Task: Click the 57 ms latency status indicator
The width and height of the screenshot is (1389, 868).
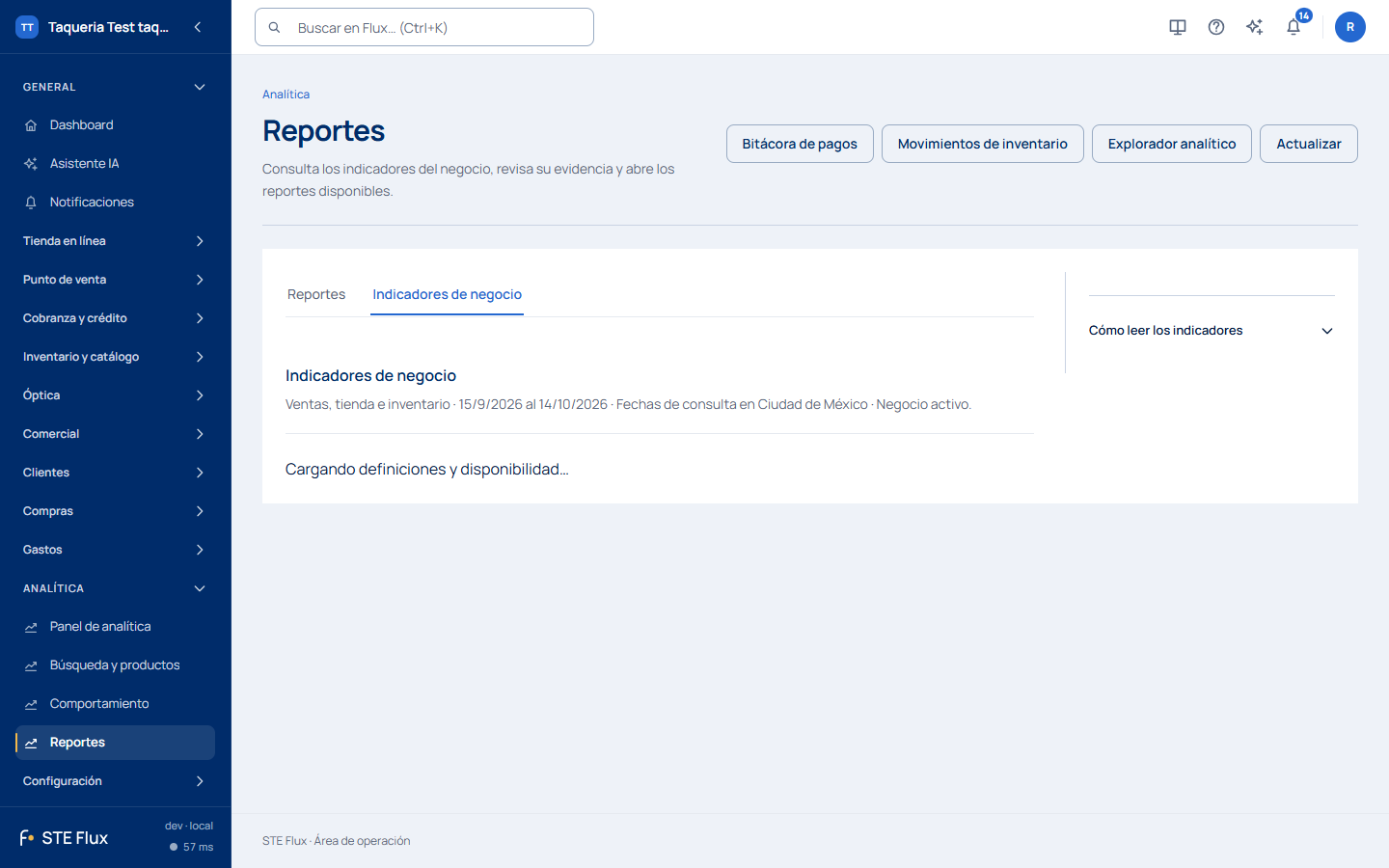Action: 191,847
